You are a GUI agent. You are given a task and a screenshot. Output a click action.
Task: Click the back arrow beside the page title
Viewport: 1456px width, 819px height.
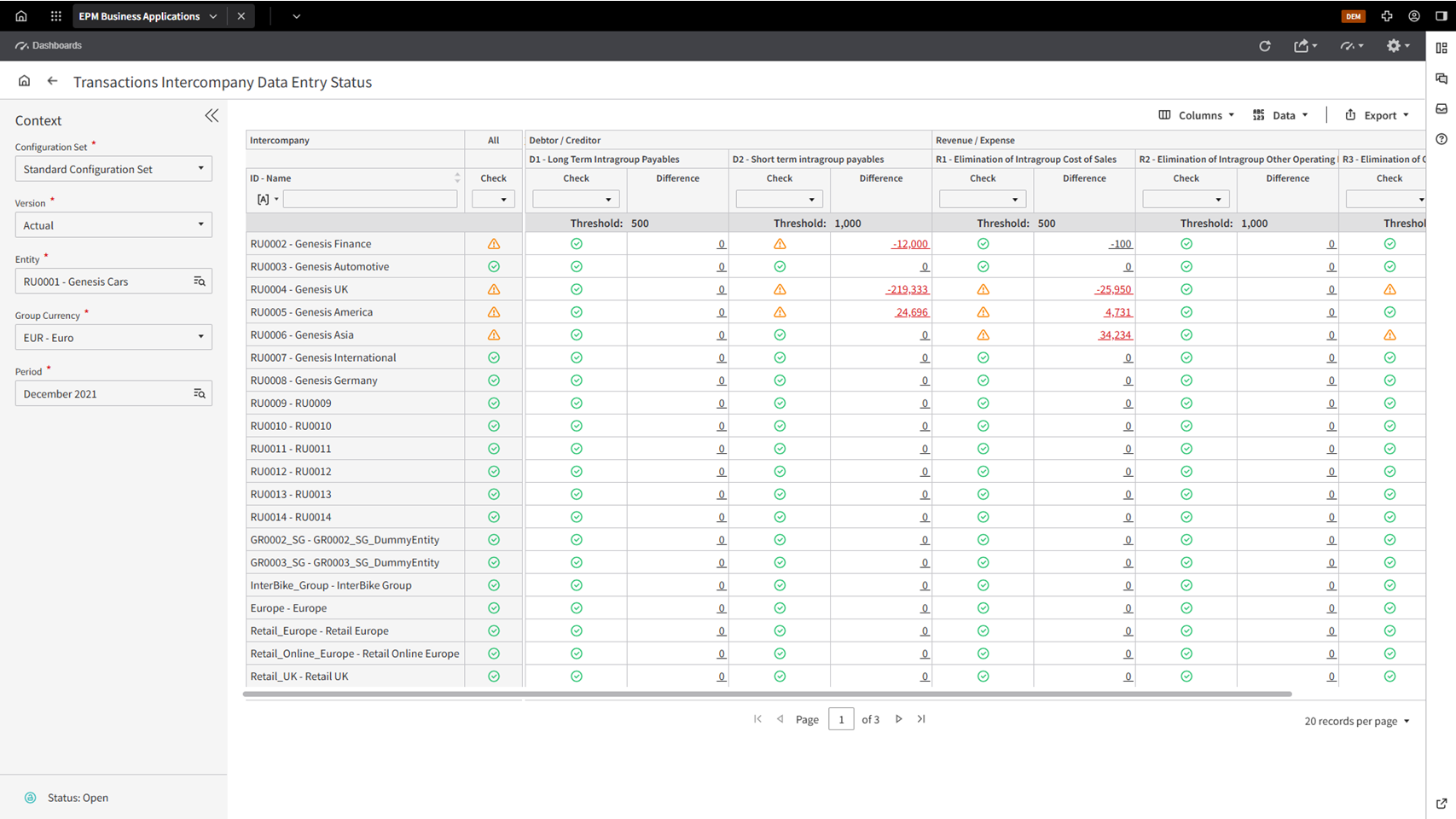52,81
